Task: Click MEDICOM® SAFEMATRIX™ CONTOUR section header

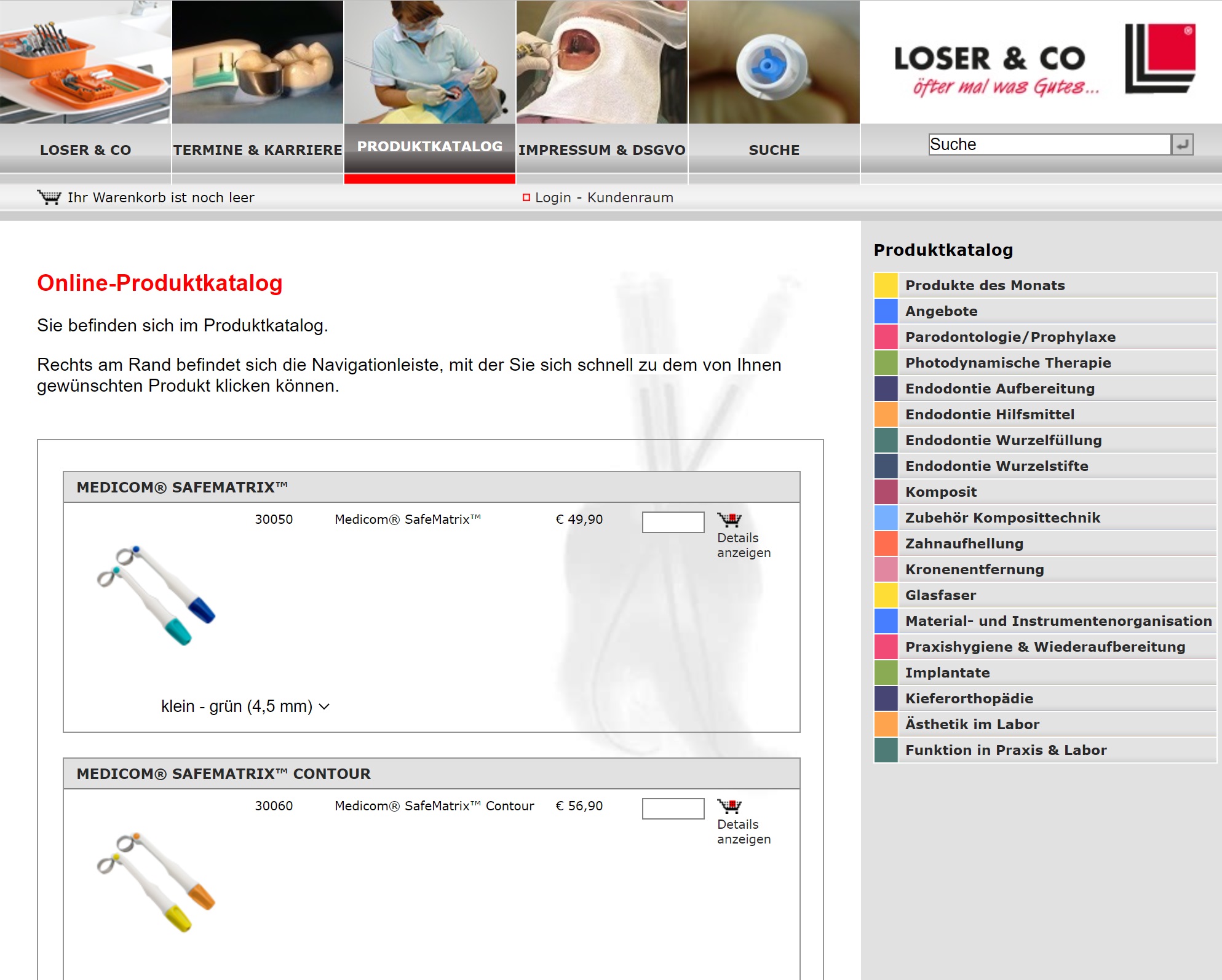Action: pyautogui.click(x=432, y=774)
